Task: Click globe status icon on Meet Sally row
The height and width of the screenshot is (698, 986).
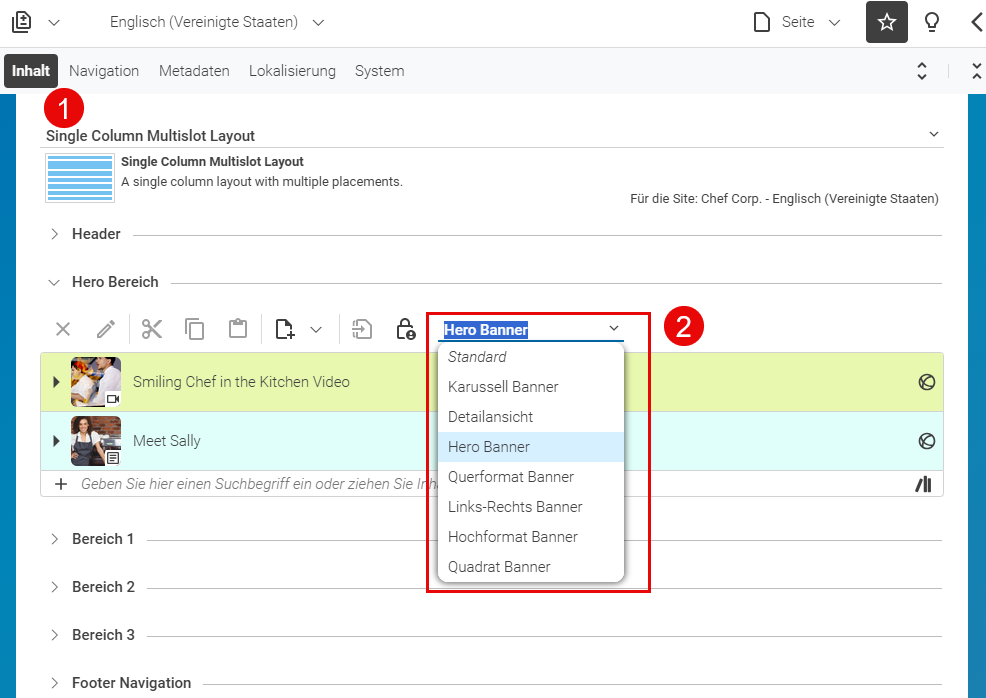Action: tap(926, 441)
